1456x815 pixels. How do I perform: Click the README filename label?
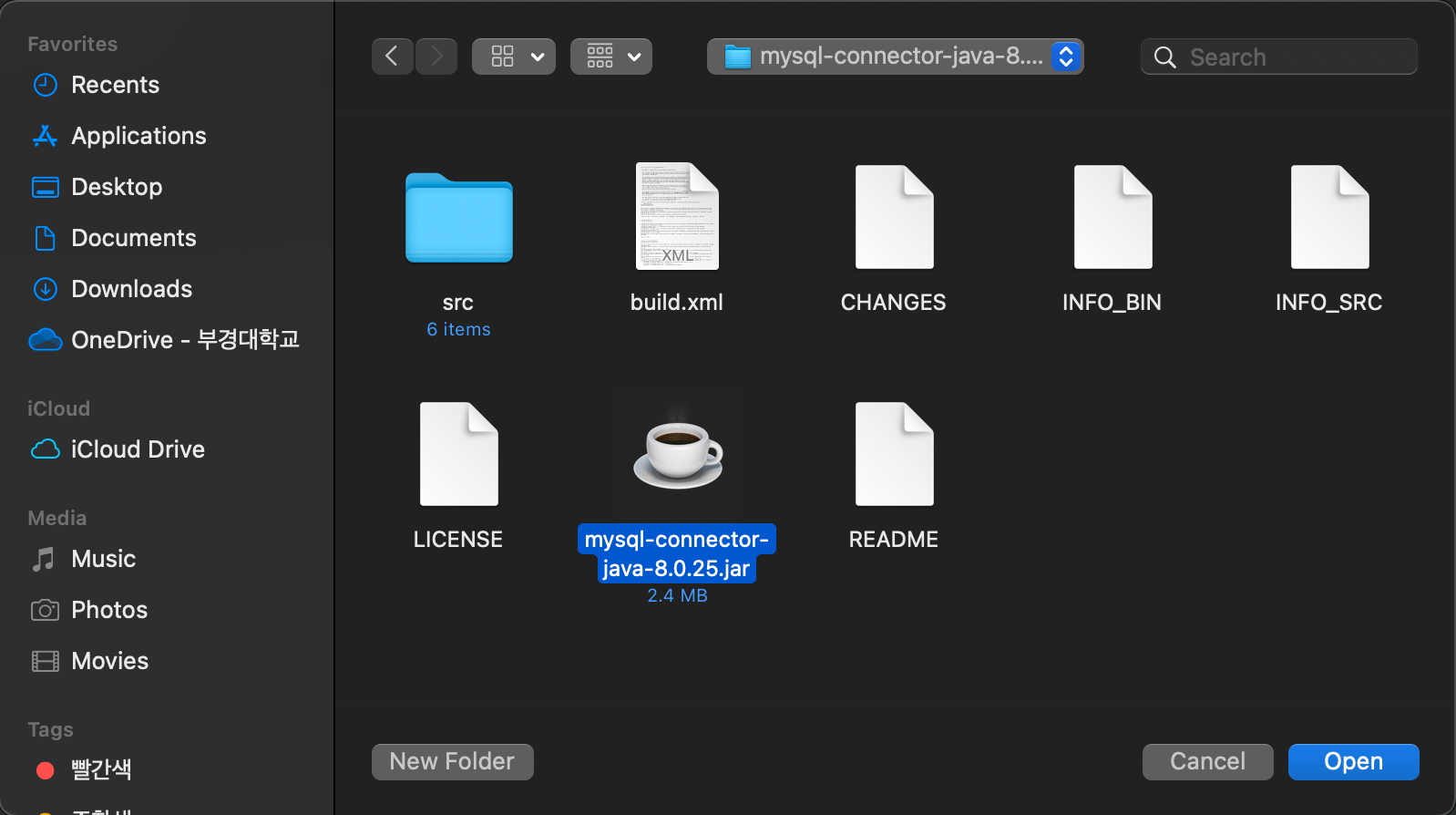click(894, 540)
